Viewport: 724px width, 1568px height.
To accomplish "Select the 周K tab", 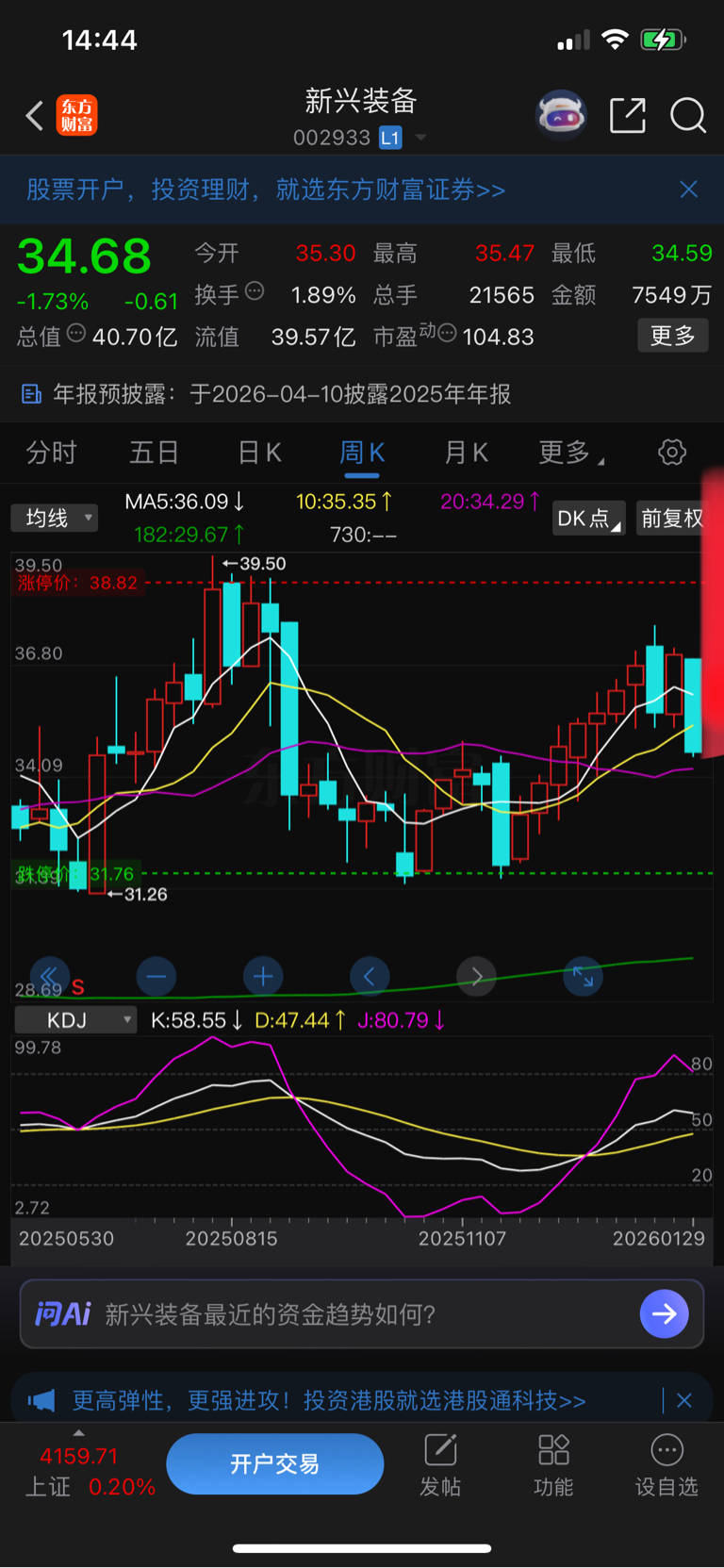I will click(x=362, y=453).
